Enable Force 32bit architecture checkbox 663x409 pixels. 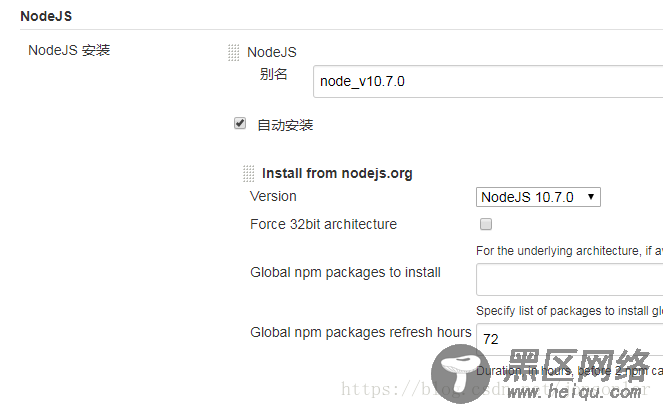point(486,224)
